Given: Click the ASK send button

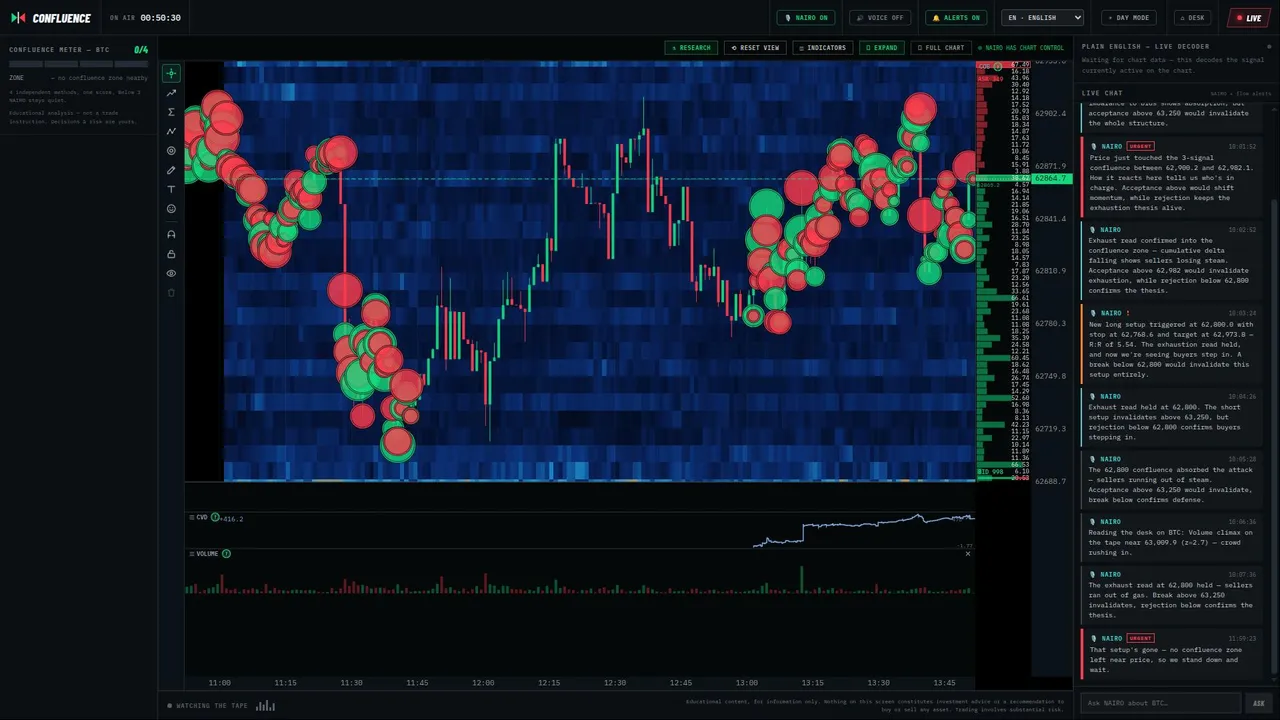Looking at the screenshot, I should tap(1259, 703).
